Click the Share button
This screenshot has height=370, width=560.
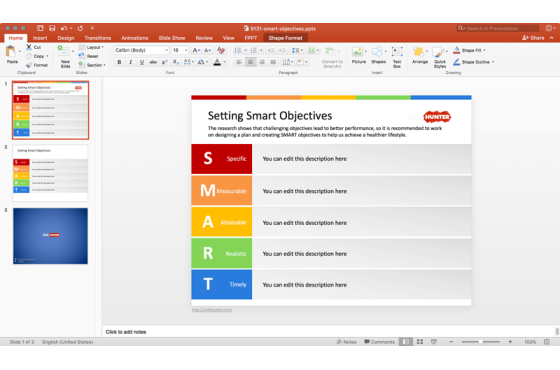pos(533,38)
